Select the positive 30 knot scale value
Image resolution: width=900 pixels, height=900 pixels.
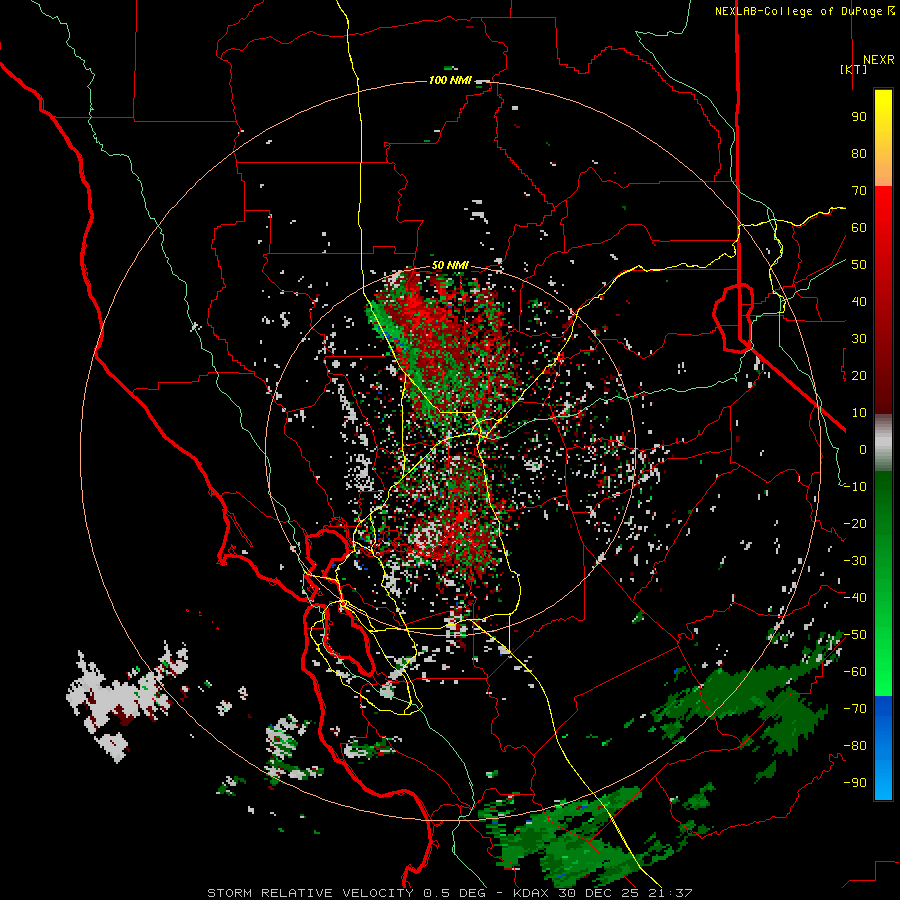coord(859,339)
